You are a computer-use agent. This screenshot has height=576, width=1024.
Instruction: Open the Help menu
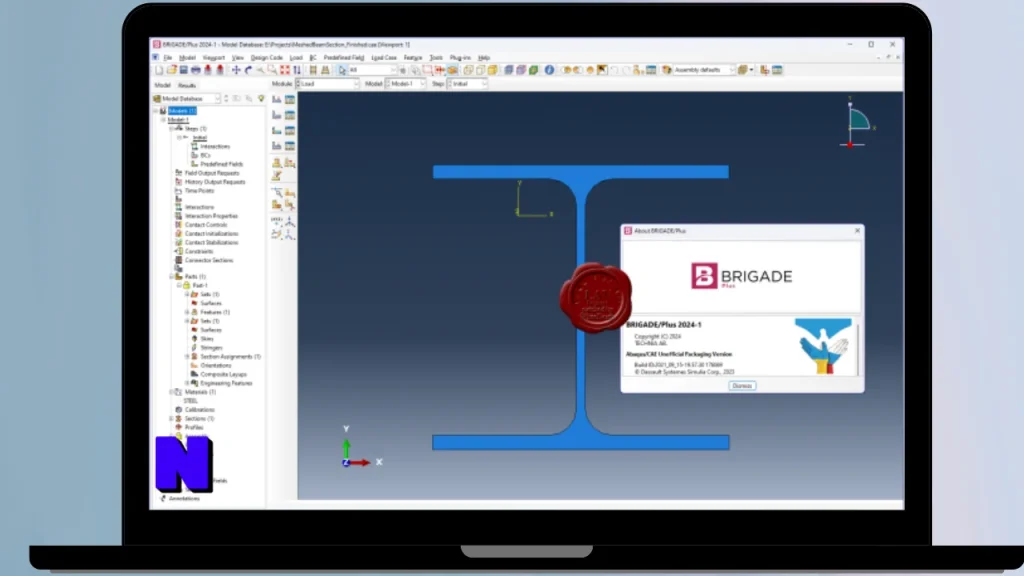484,57
